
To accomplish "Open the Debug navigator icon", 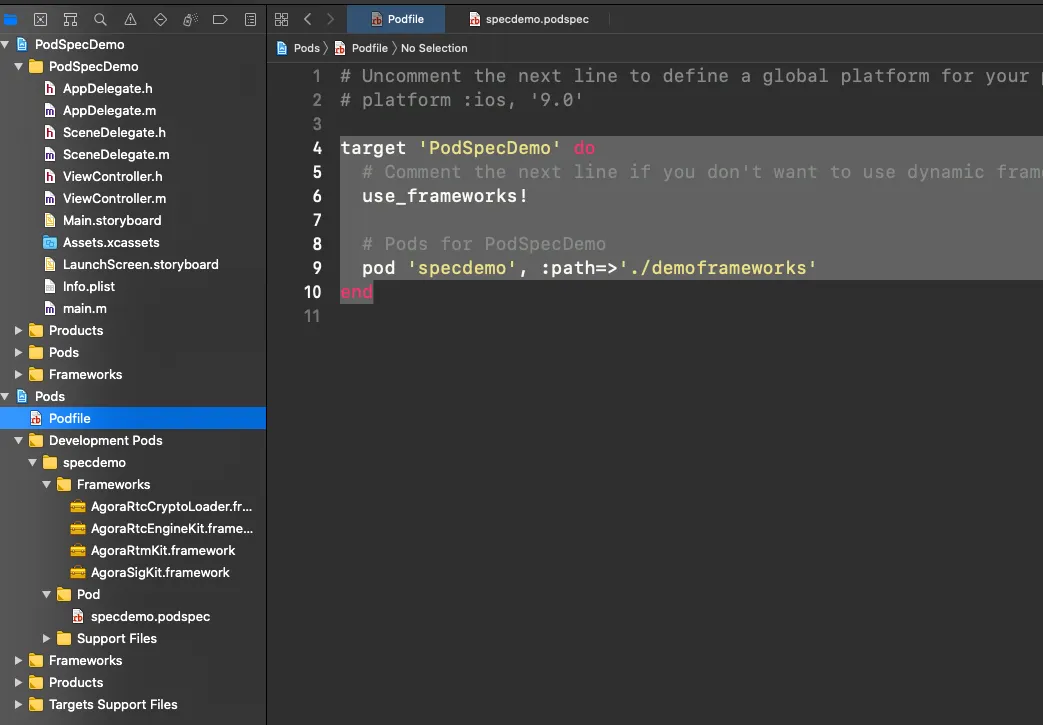I will point(190,19).
